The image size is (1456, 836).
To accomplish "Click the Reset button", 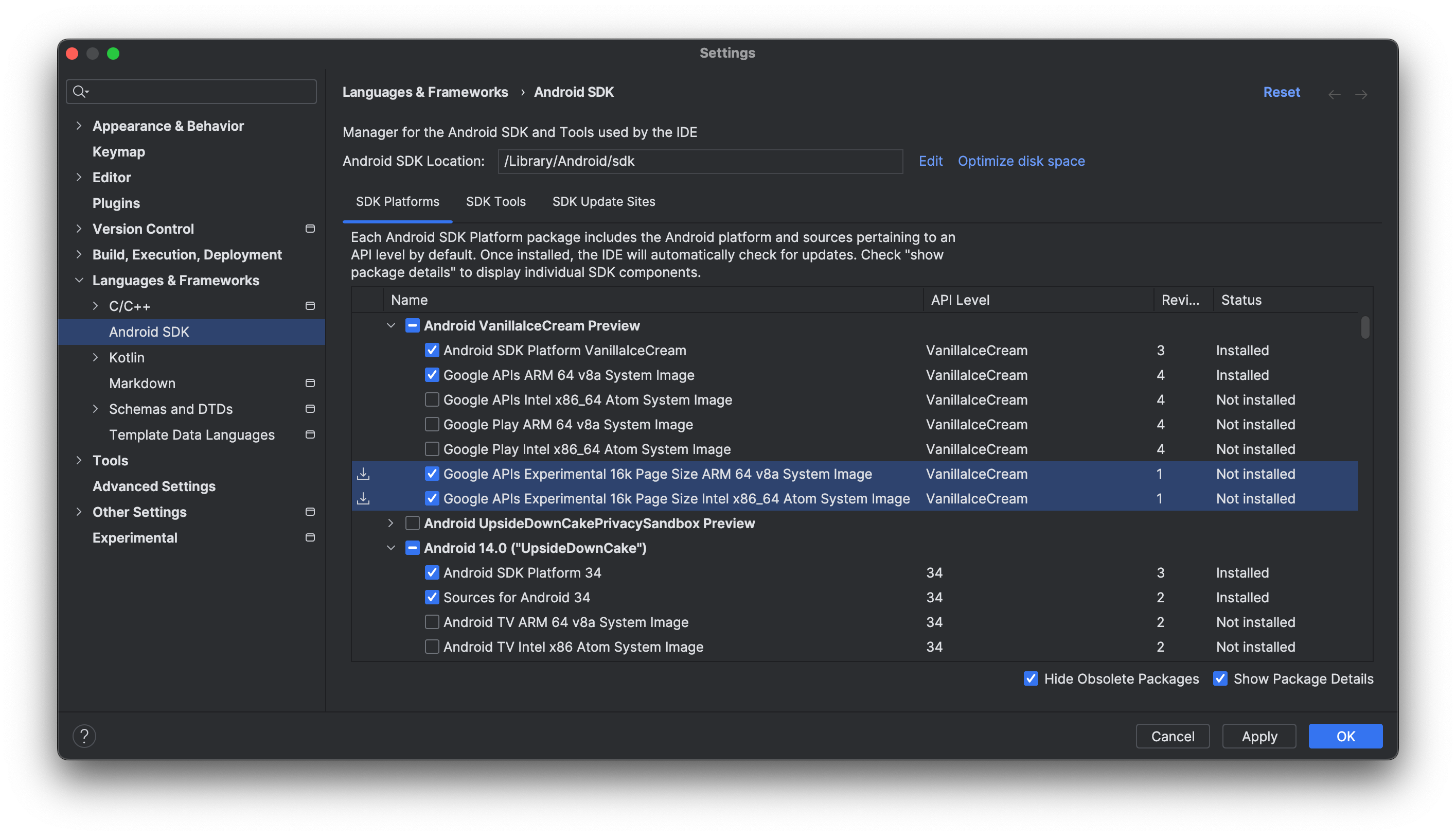I will [x=1281, y=91].
